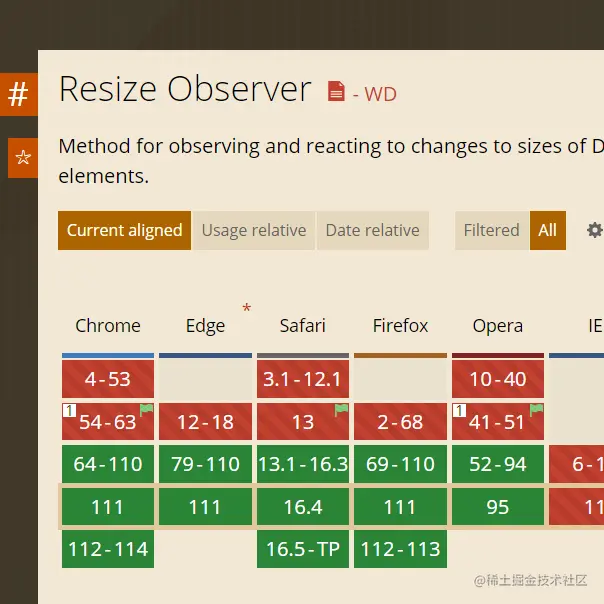The image size is (604, 604).
Task: Click the green flag on Chrome 54-63
Action: click(146, 409)
